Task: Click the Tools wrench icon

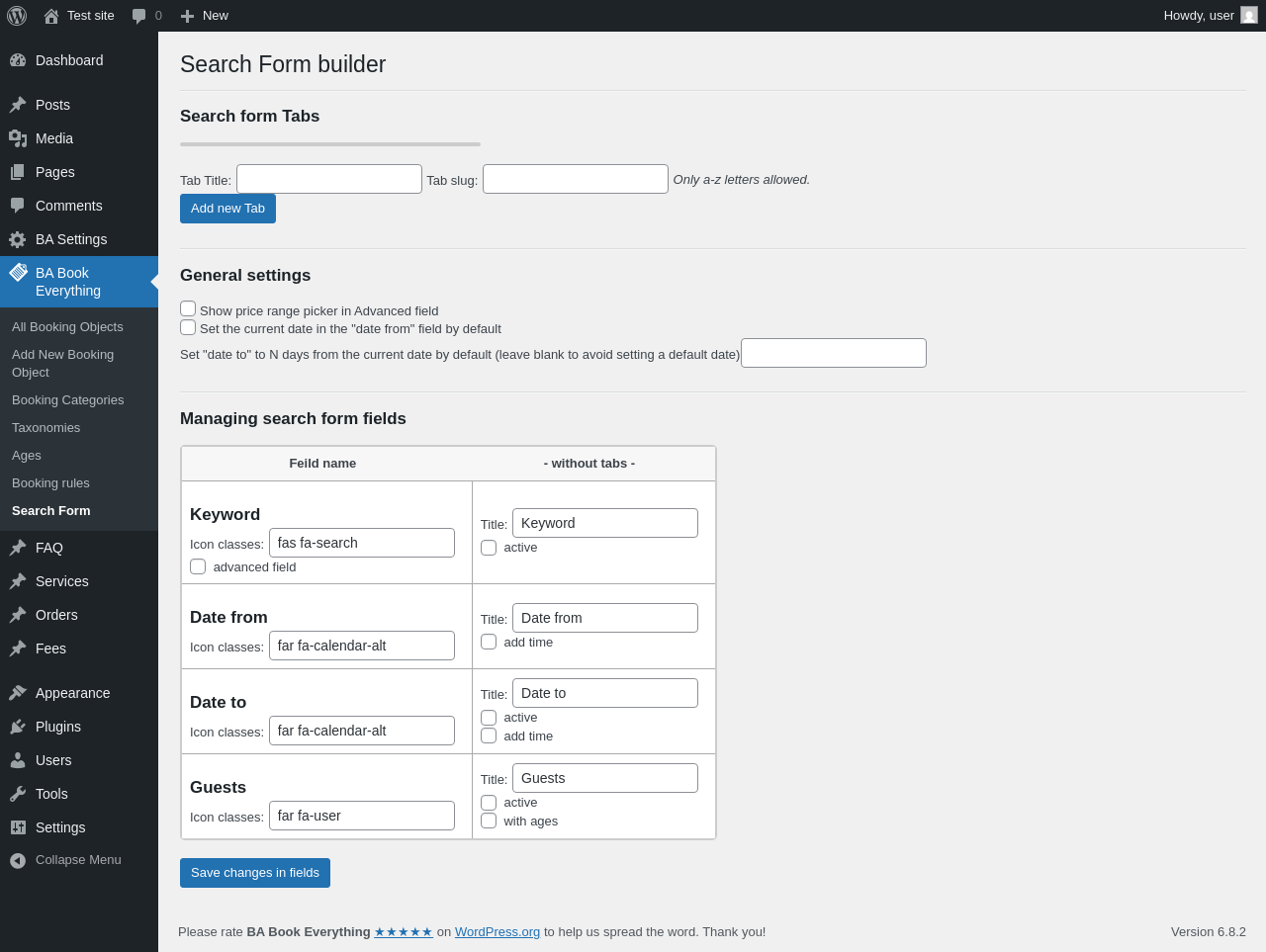Action: 18,794
